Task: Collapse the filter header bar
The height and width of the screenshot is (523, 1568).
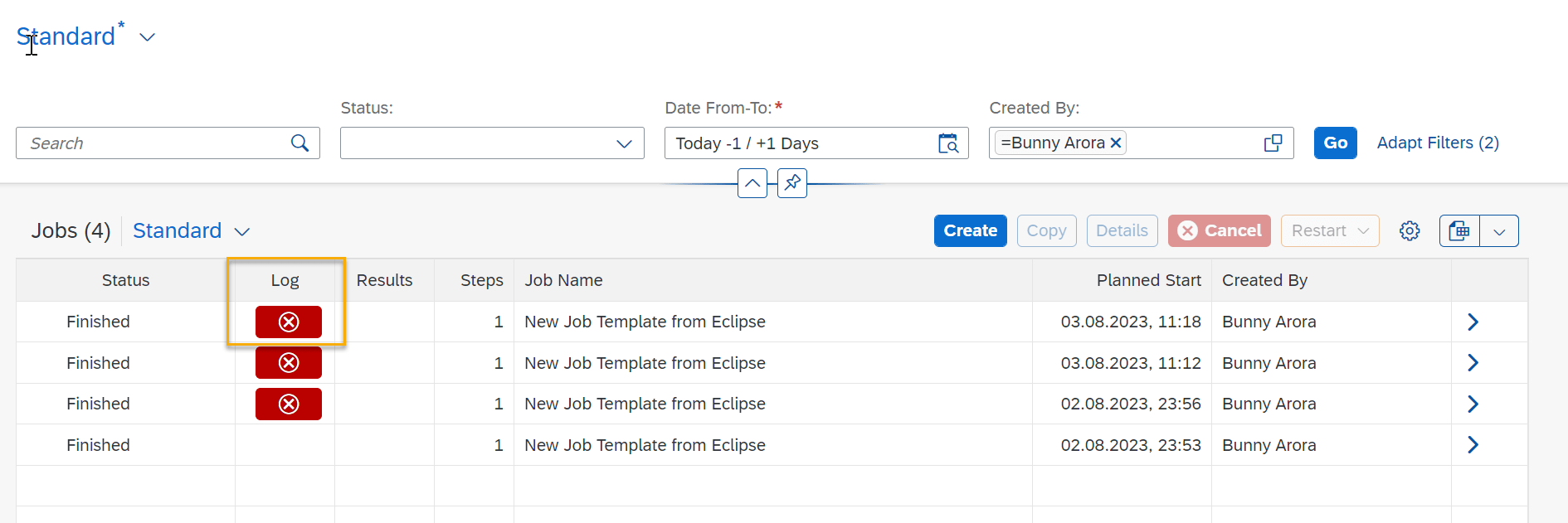Action: tap(752, 183)
